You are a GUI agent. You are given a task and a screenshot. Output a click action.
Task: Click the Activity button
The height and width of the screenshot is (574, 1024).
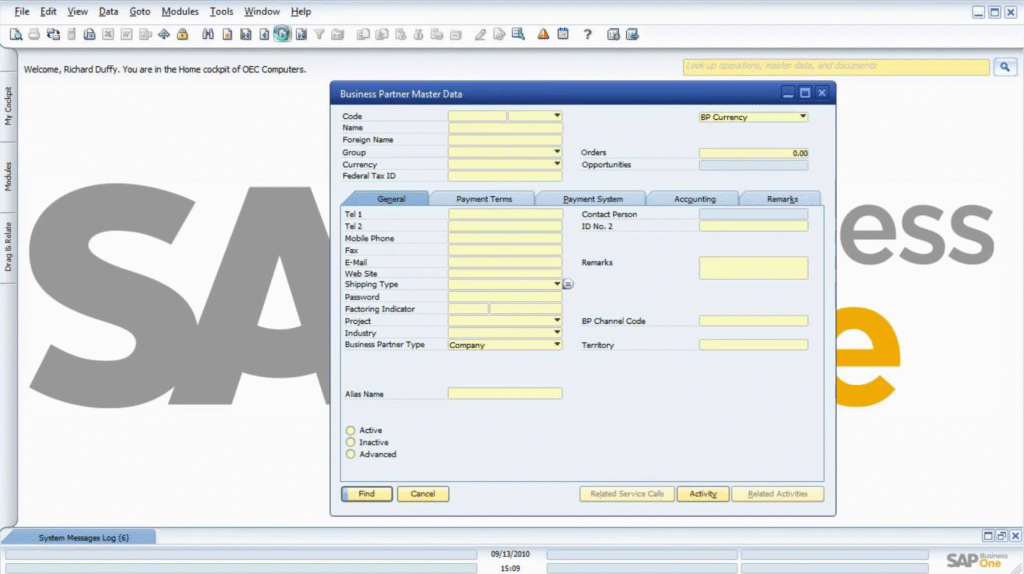pos(703,494)
